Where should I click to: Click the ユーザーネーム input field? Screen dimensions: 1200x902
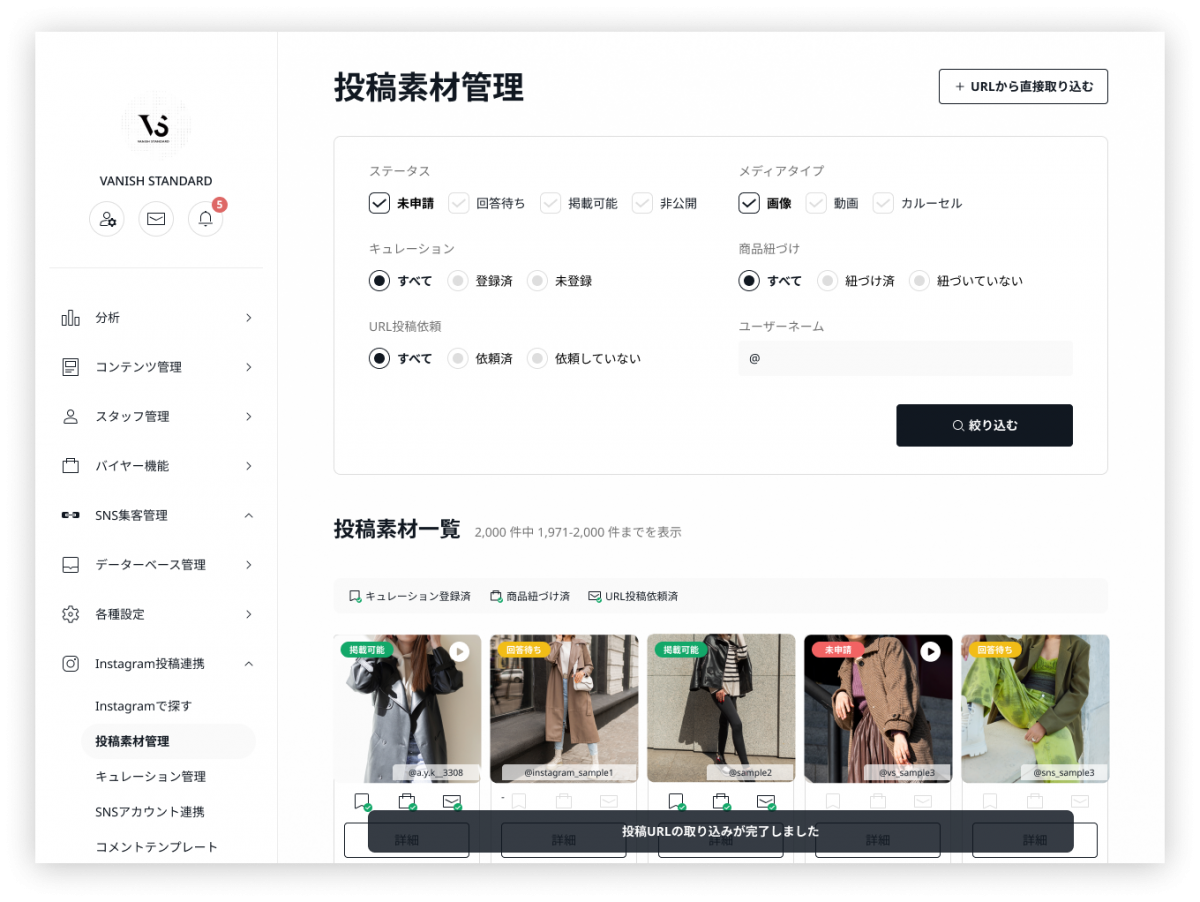point(905,358)
